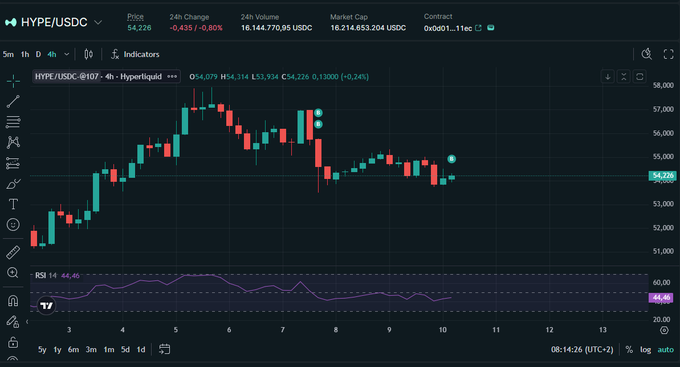Screen dimensions: 680x367
Task: Set range to 1d
Action: point(141,350)
